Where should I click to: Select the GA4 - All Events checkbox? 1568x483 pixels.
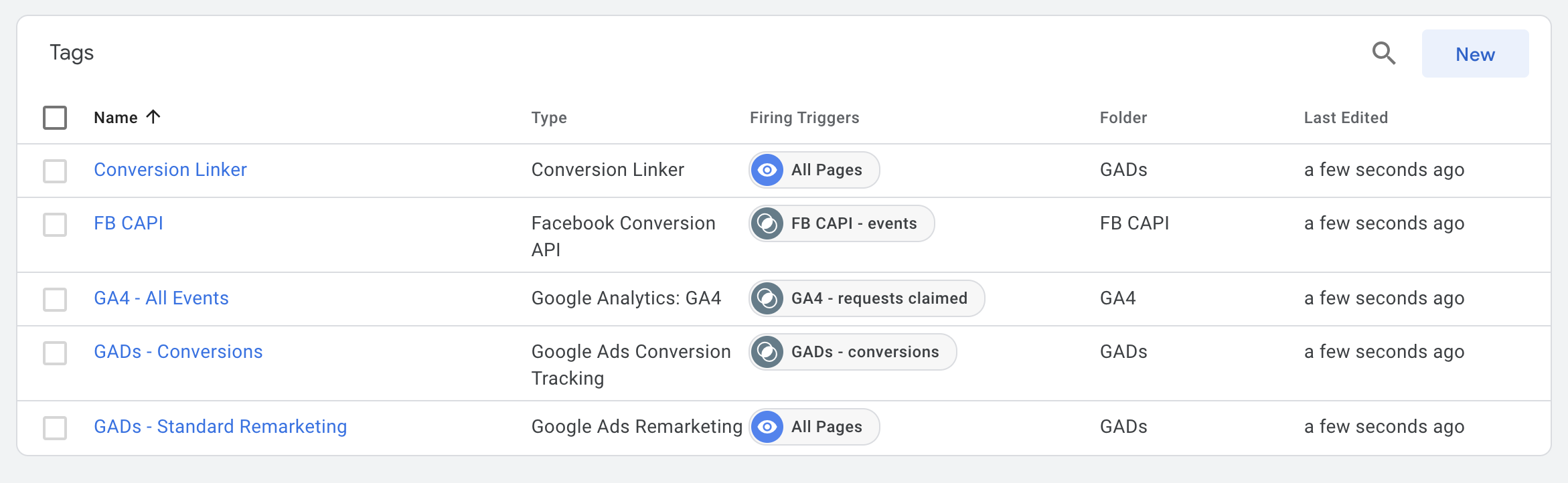(55, 299)
